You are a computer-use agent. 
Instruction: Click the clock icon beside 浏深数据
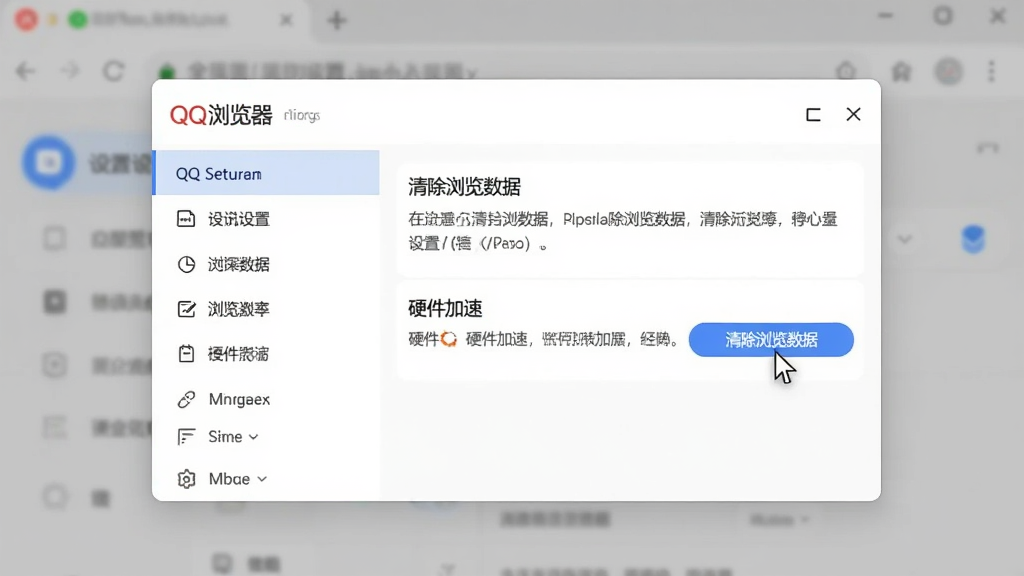[186, 264]
